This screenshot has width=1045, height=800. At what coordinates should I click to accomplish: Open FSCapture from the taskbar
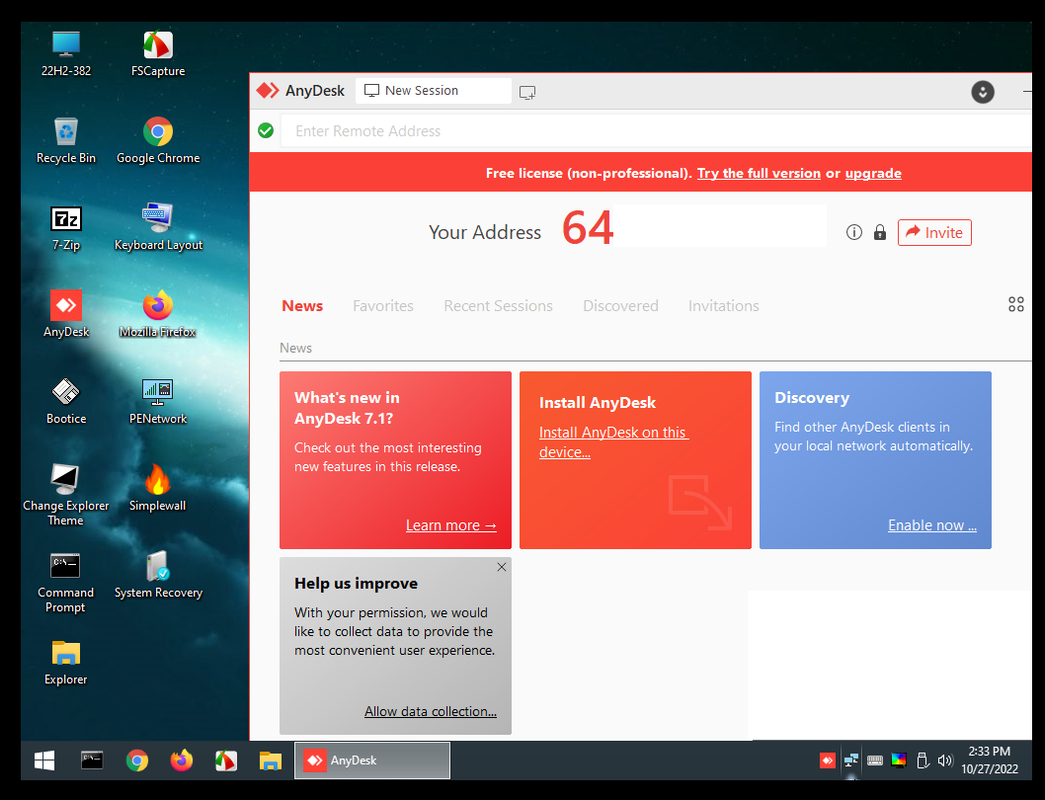(x=226, y=760)
